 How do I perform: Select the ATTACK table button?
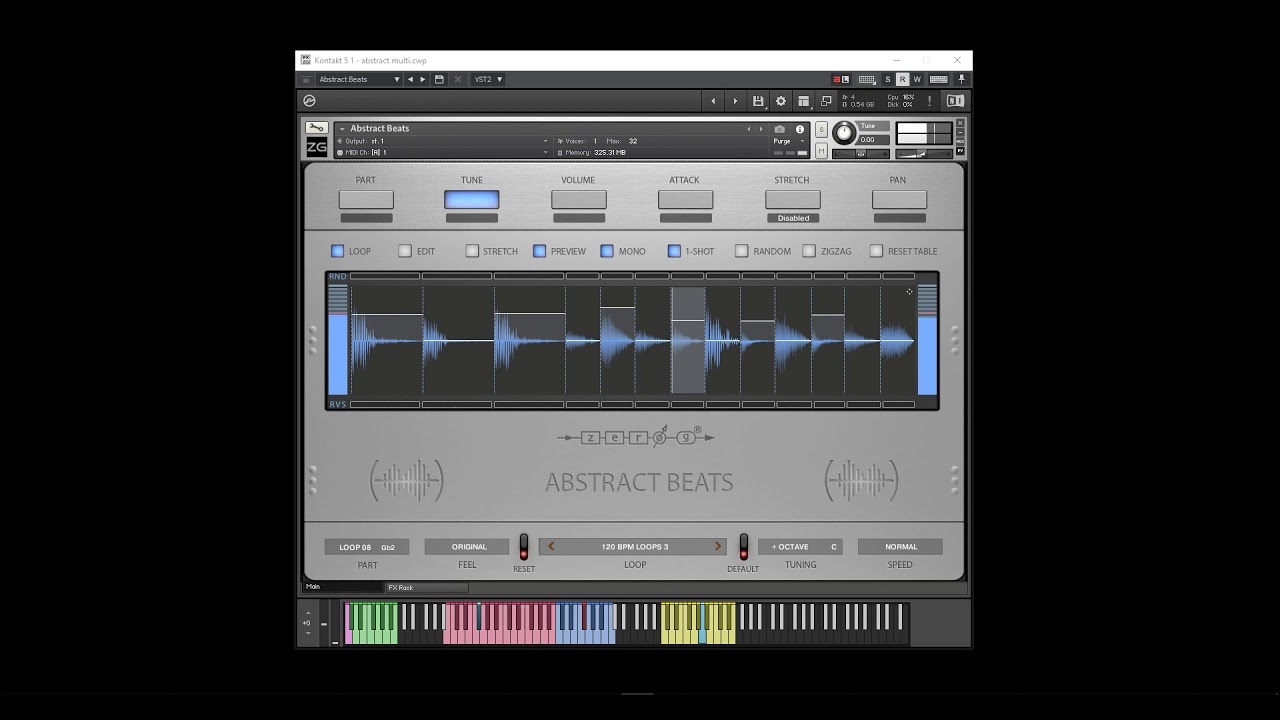[x=685, y=199]
